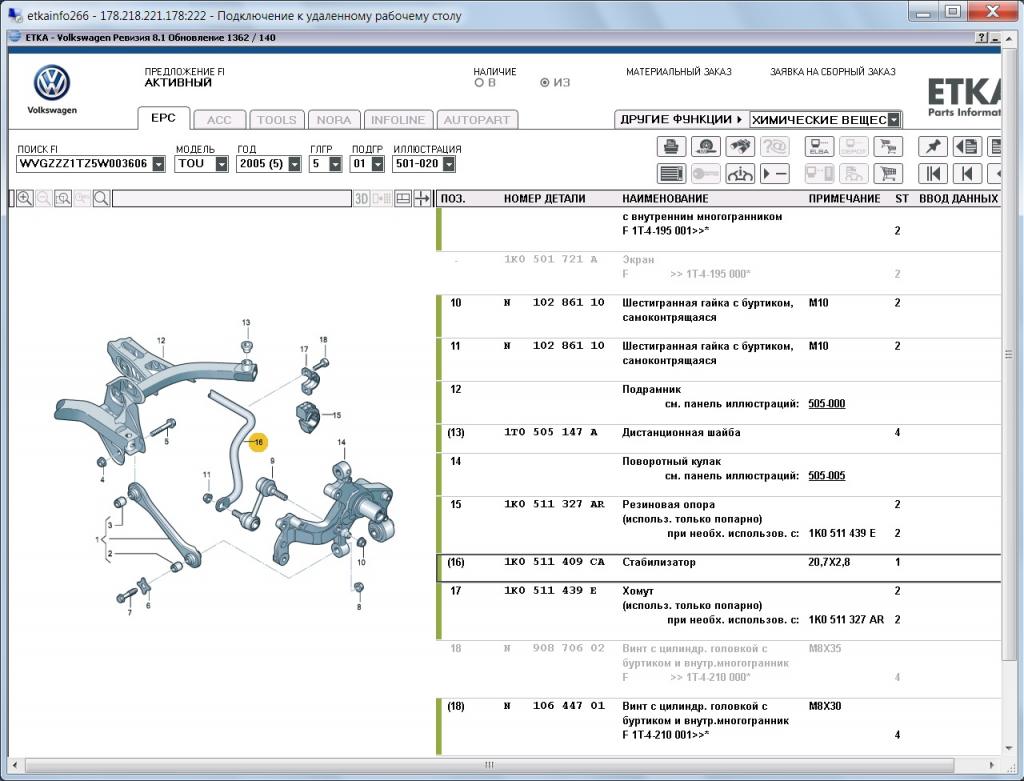Screen dimensions: 1024x781
Task: Select part number 1K0 511 327 AR
Action: point(554,504)
